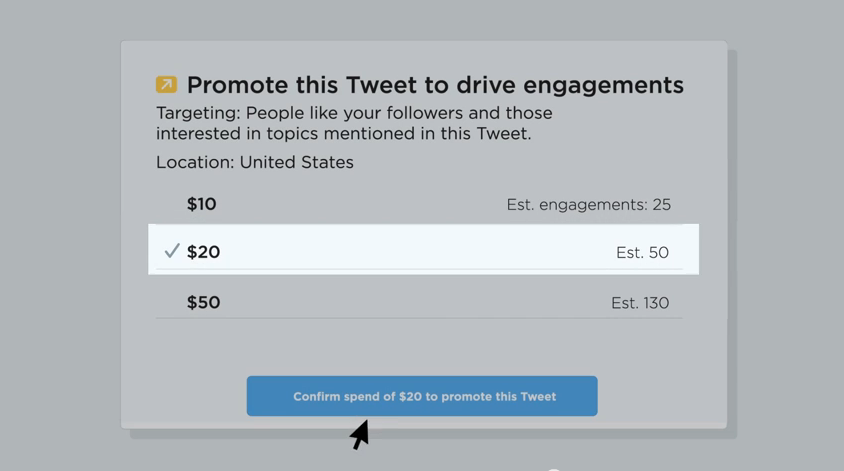
Task: Click the 'Est. 50' estimate label
Action: click(642, 253)
